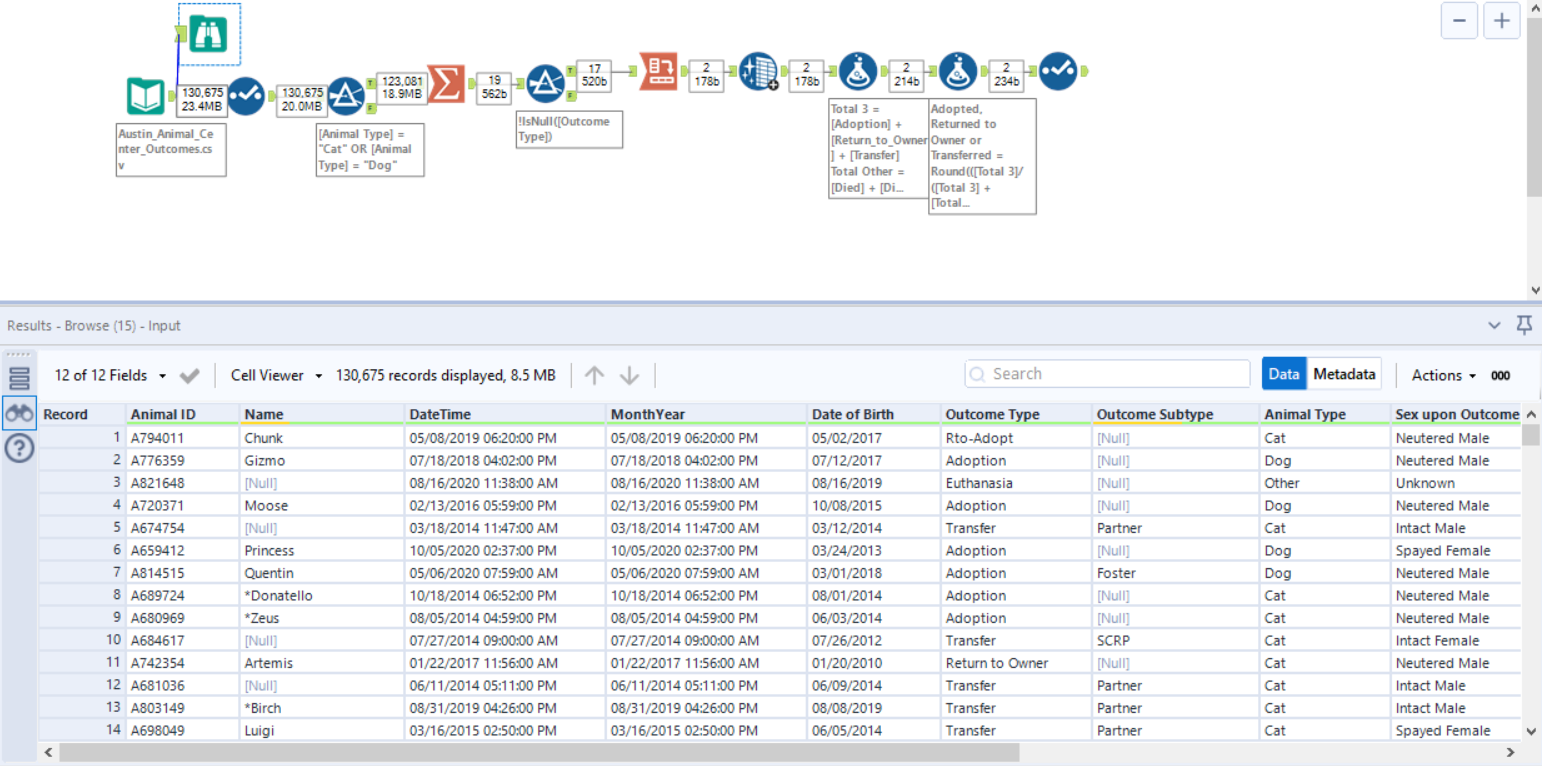The height and width of the screenshot is (766, 1542).
Task: Select the Data Cleansing tool on canvas
Action: pyautogui.click(x=758, y=72)
